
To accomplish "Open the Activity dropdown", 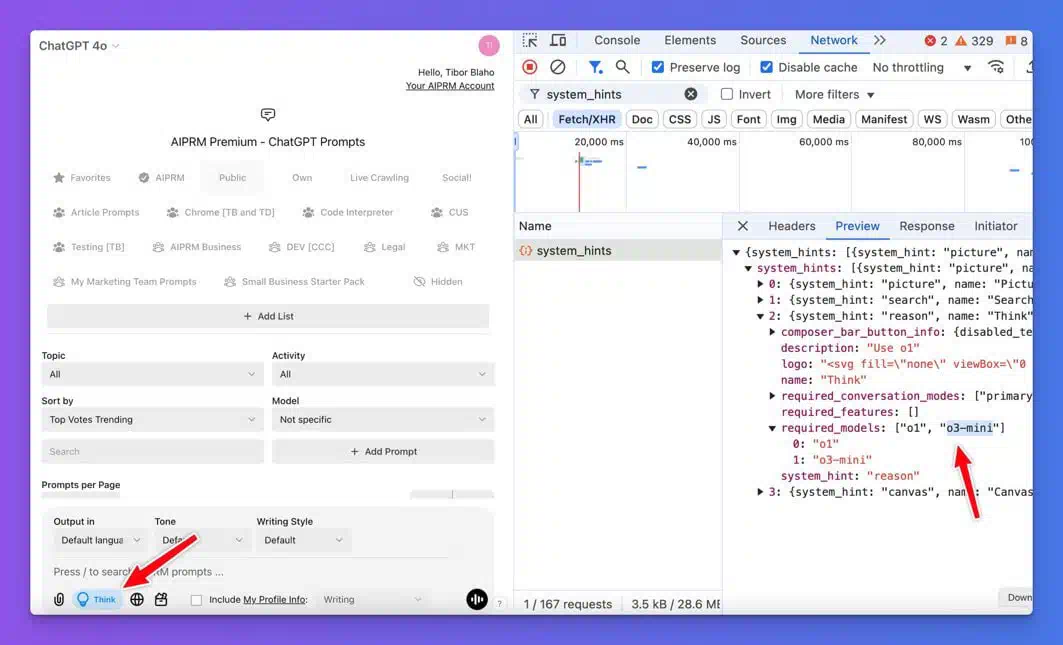I will [383, 374].
